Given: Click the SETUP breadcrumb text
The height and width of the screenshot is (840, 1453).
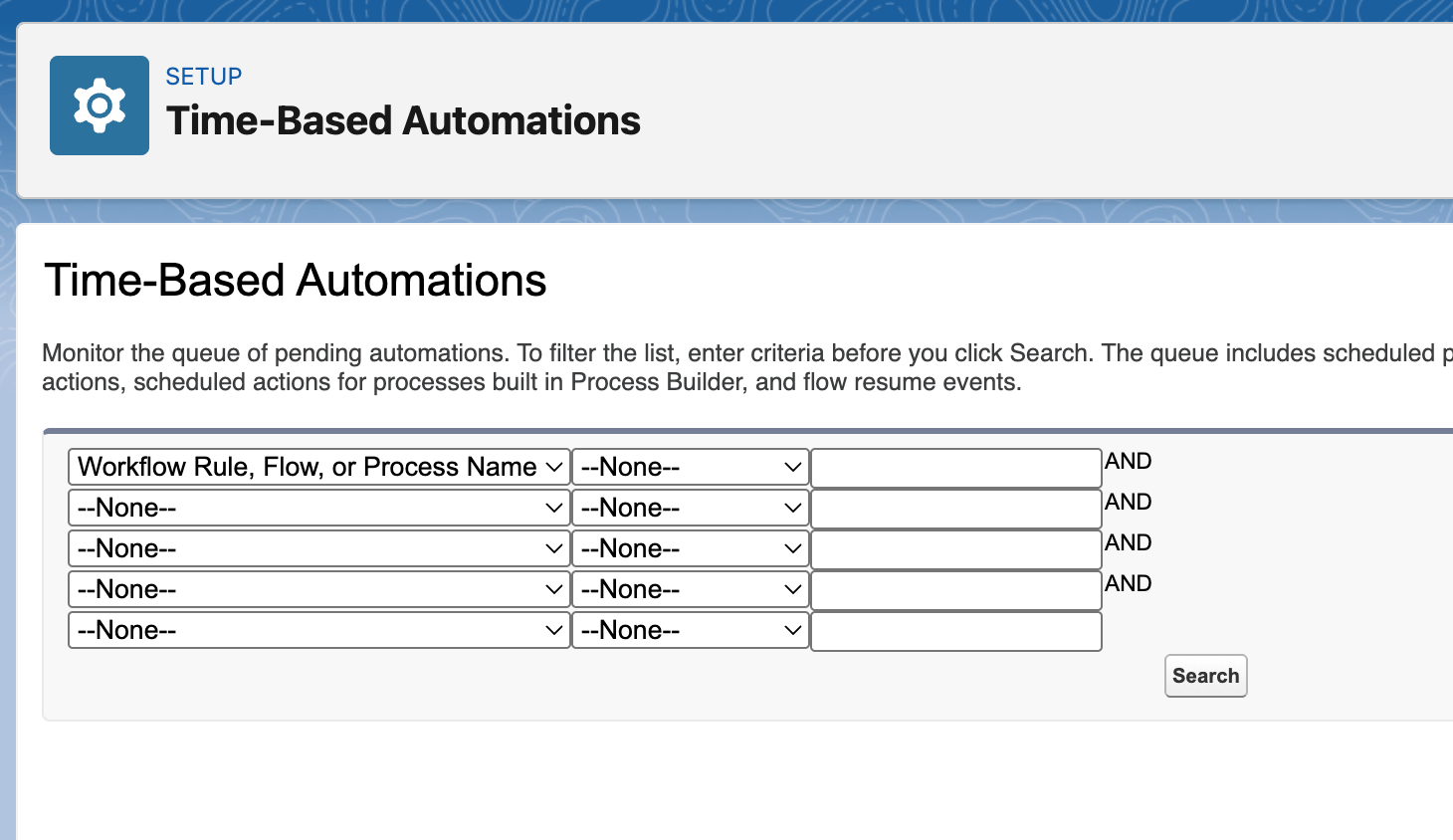Looking at the screenshot, I should (204, 77).
